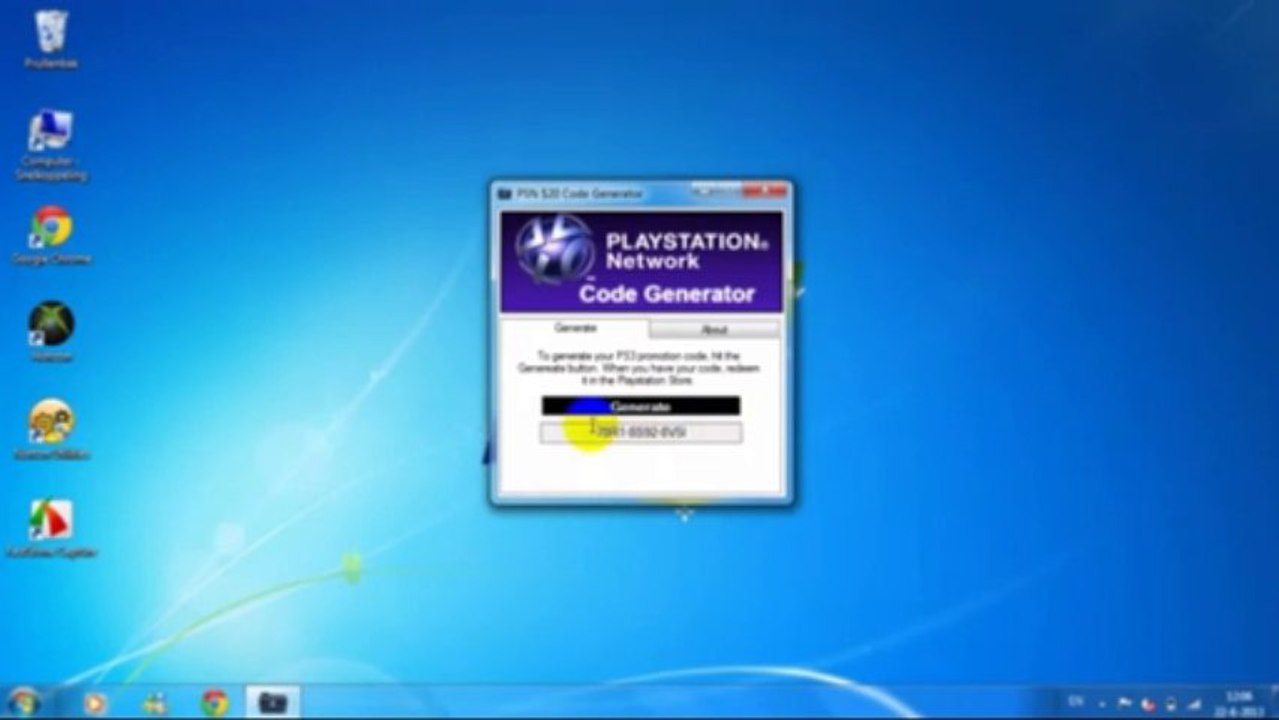
Task: Open the Windows Start menu orb
Action: coord(23,703)
